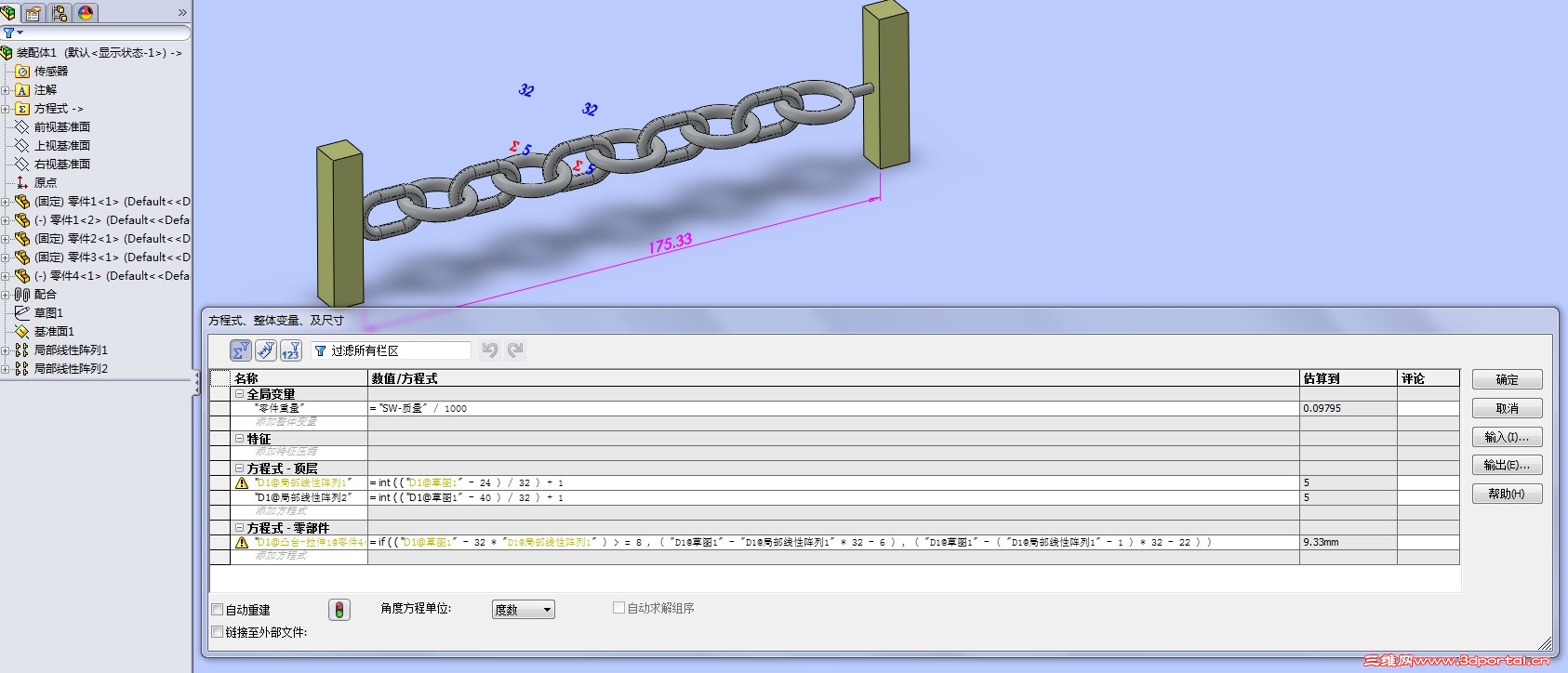
Task: Select the 局部线性阵列2 pattern icon
Action: pos(23,369)
